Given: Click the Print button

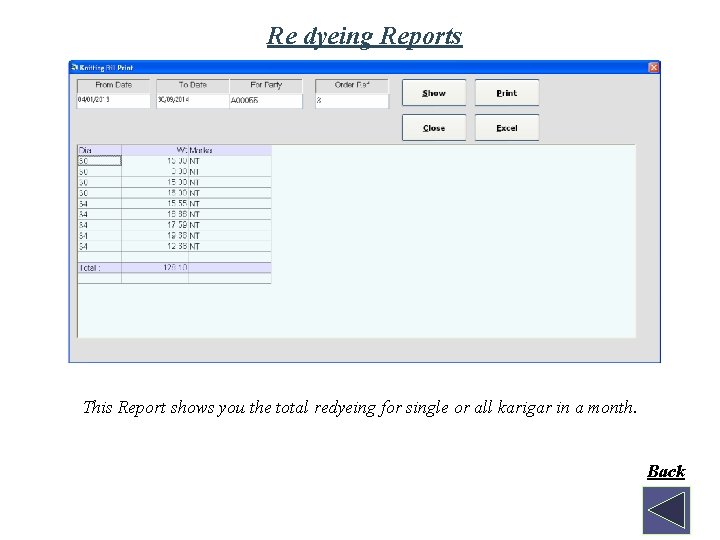Looking at the screenshot, I should pos(506,93).
